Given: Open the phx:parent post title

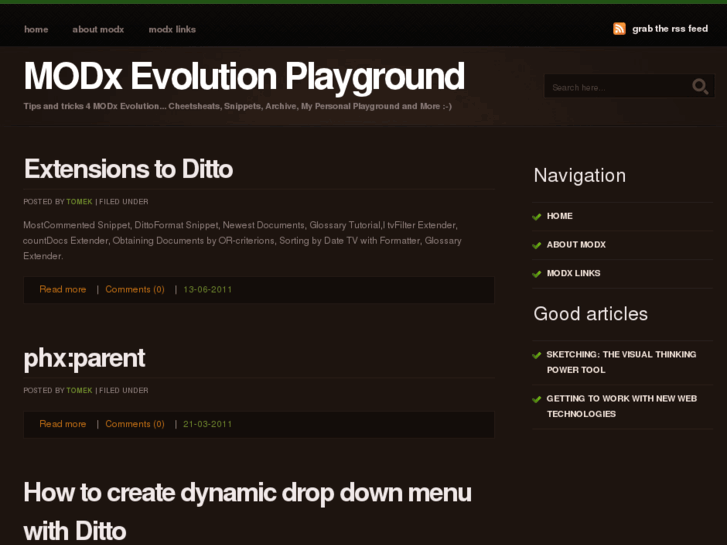Looking at the screenshot, I should [84, 359].
